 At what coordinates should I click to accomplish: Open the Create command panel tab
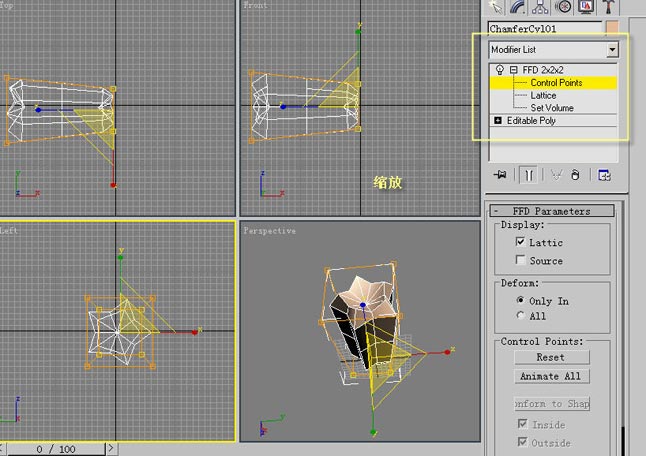[x=496, y=7]
